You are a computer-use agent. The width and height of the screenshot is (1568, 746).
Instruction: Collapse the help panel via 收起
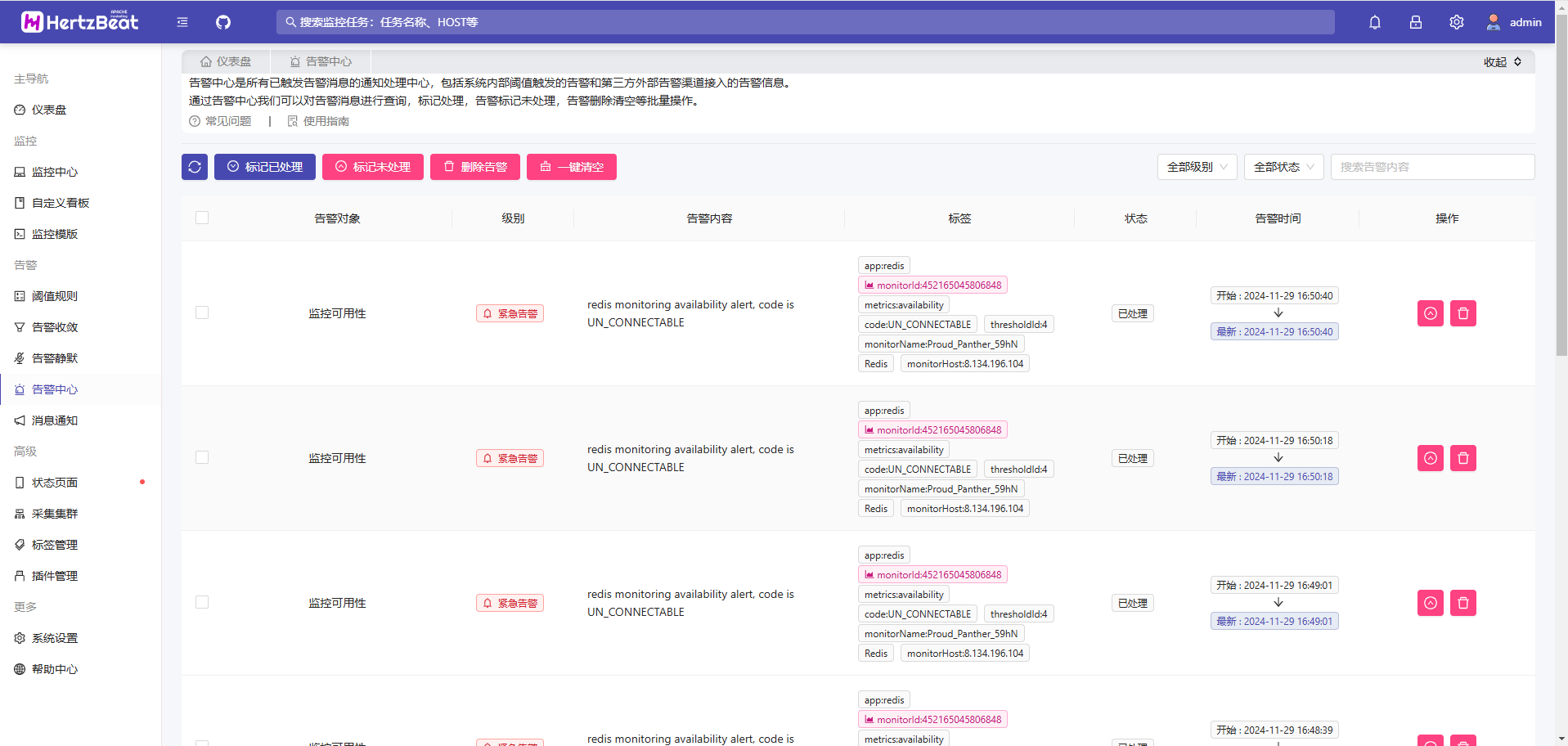tap(1503, 62)
